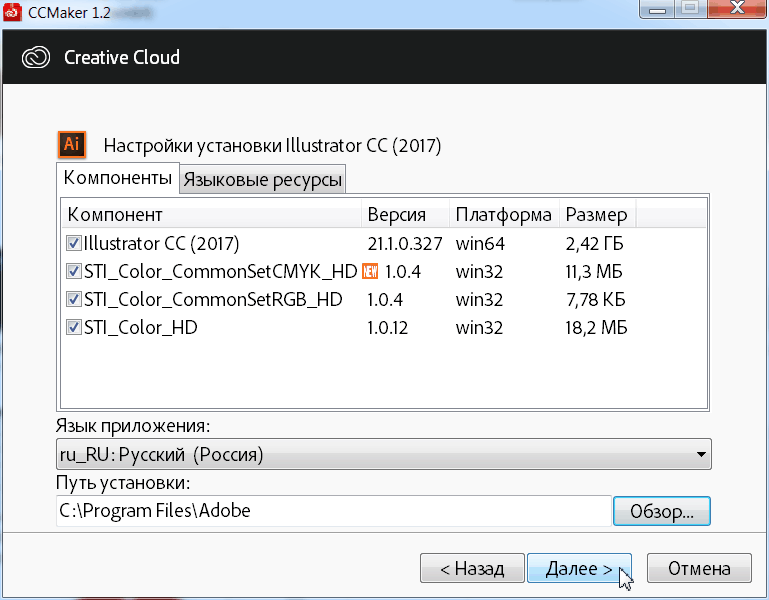Disable the STI_Color_HD component checkbox
The height and width of the screenshot is (600, 769).
click(x=74, y=327)
